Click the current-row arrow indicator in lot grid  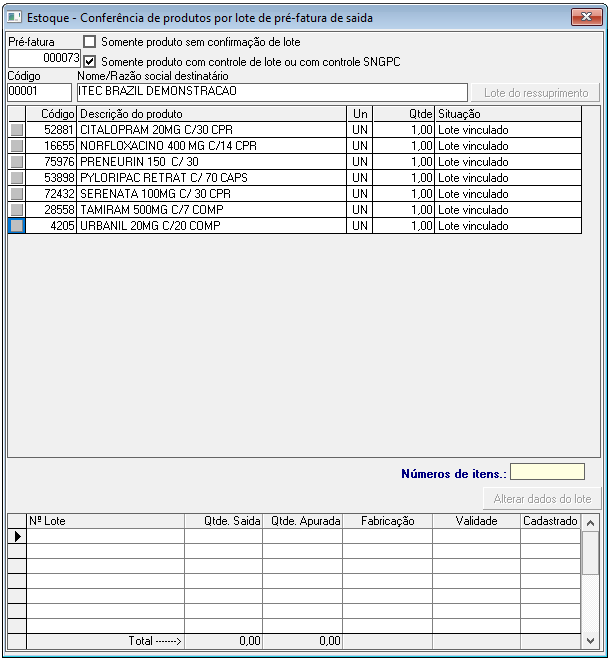pos(17,536)
